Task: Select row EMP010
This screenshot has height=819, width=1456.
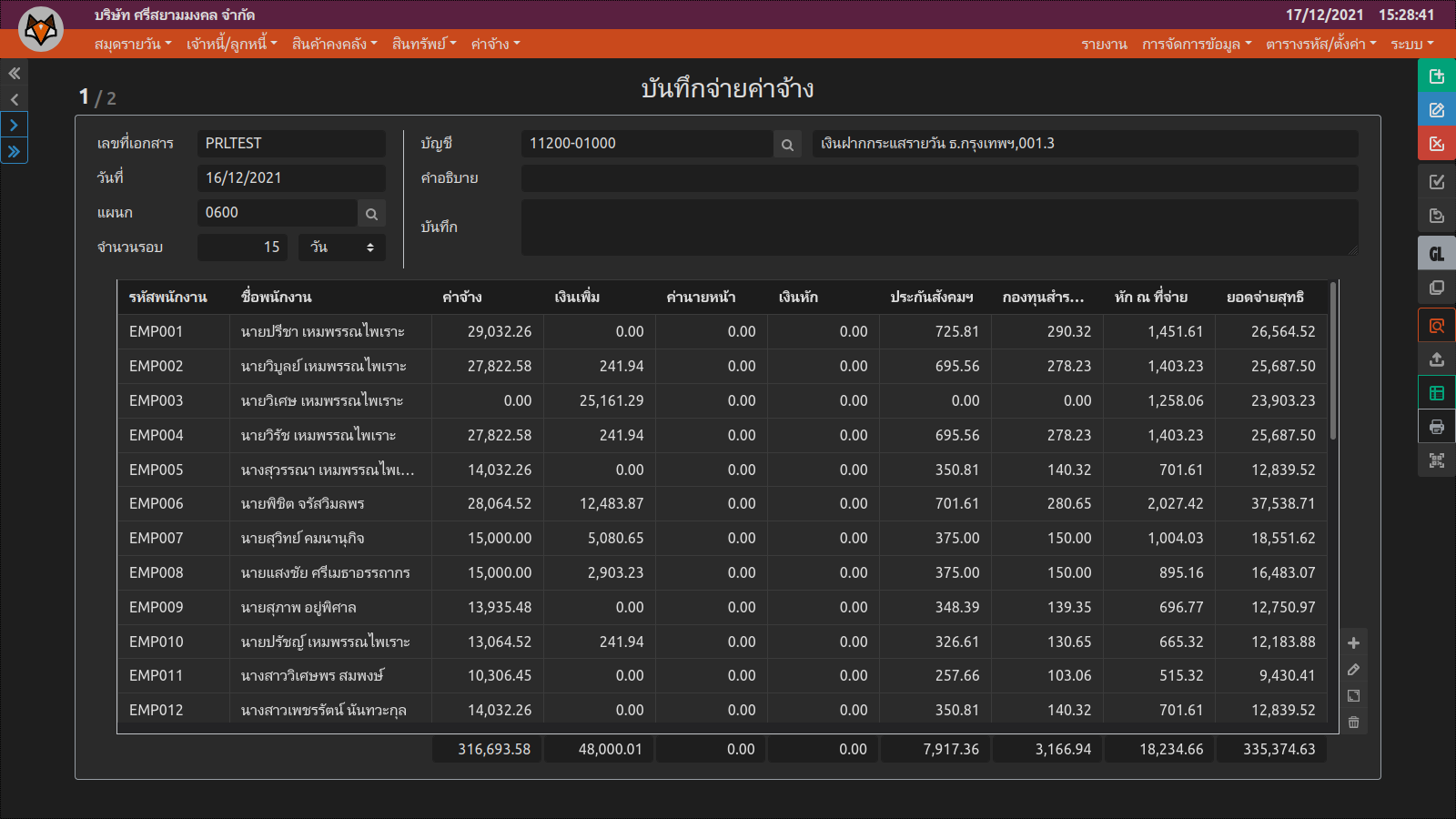Action: (723, 642)
